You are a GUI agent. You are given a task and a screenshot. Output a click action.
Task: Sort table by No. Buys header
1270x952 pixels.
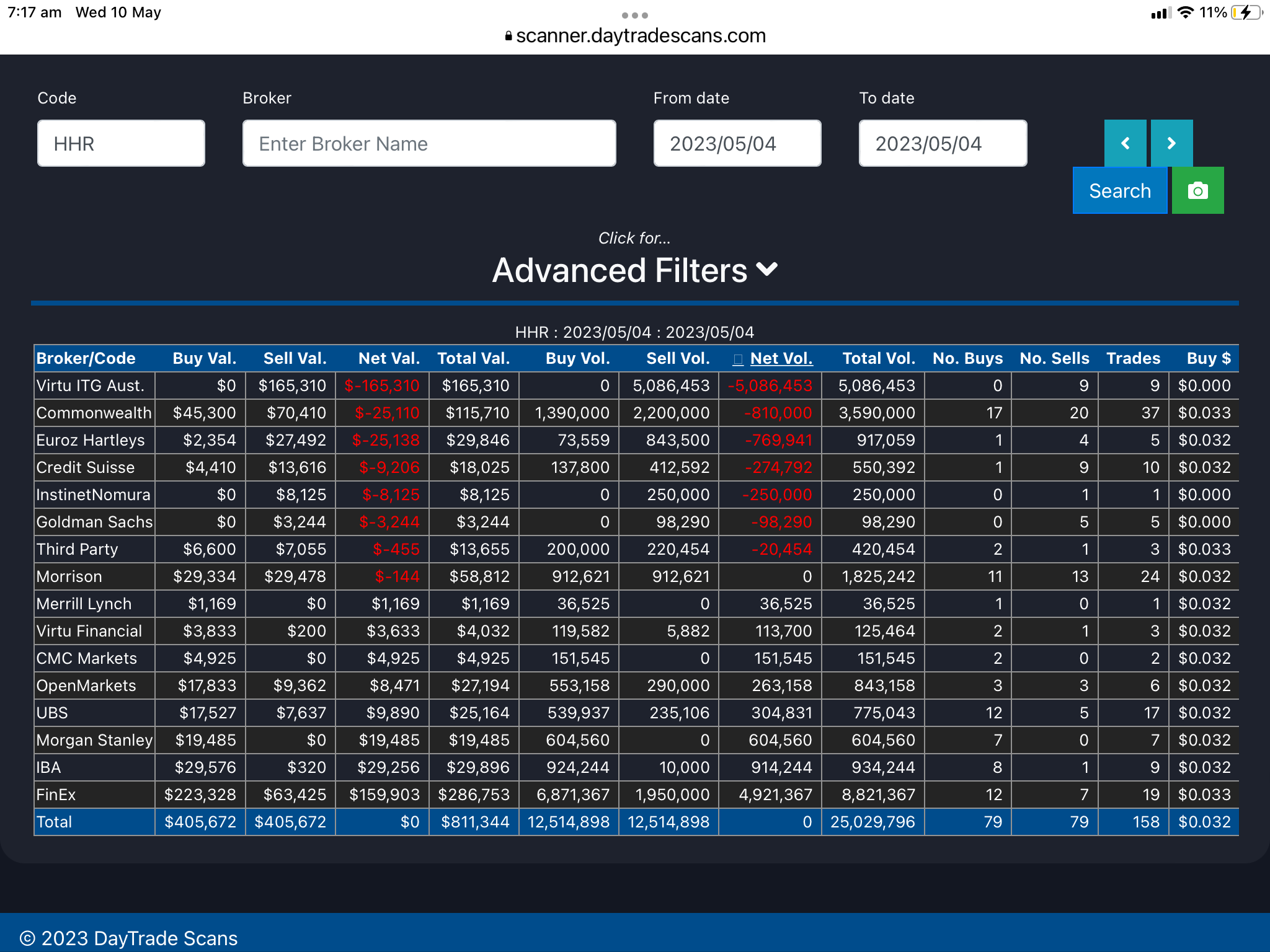967,358
